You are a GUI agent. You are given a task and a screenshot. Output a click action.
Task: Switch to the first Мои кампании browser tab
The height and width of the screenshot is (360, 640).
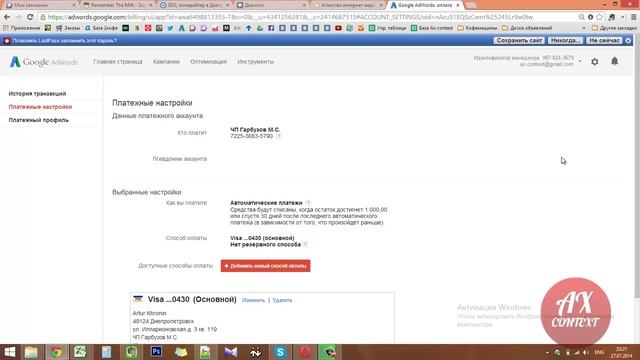point(40,5)
